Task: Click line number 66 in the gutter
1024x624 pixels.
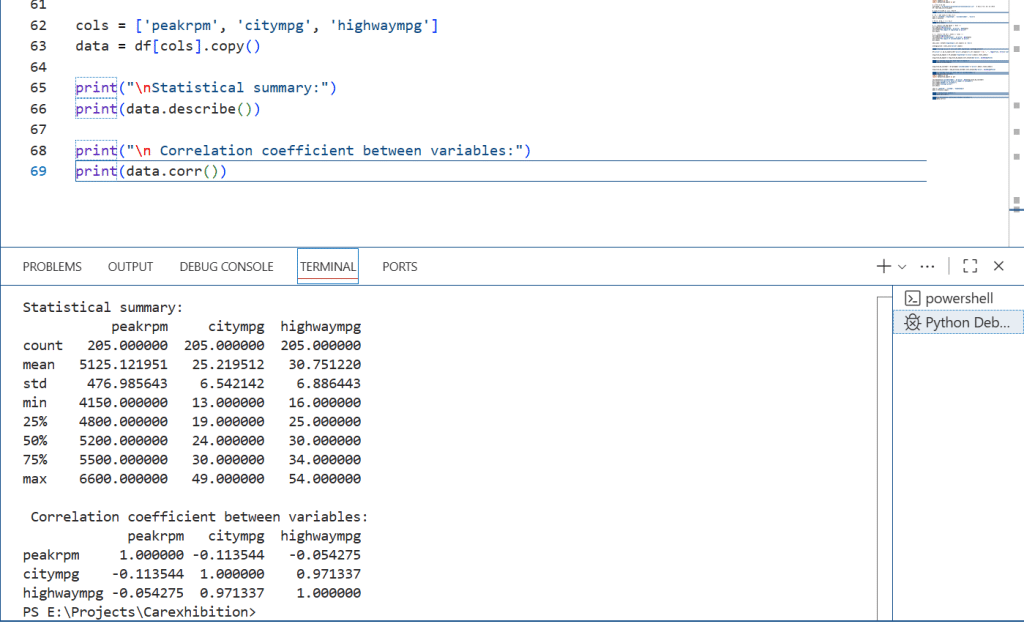Action: point(38,109)
